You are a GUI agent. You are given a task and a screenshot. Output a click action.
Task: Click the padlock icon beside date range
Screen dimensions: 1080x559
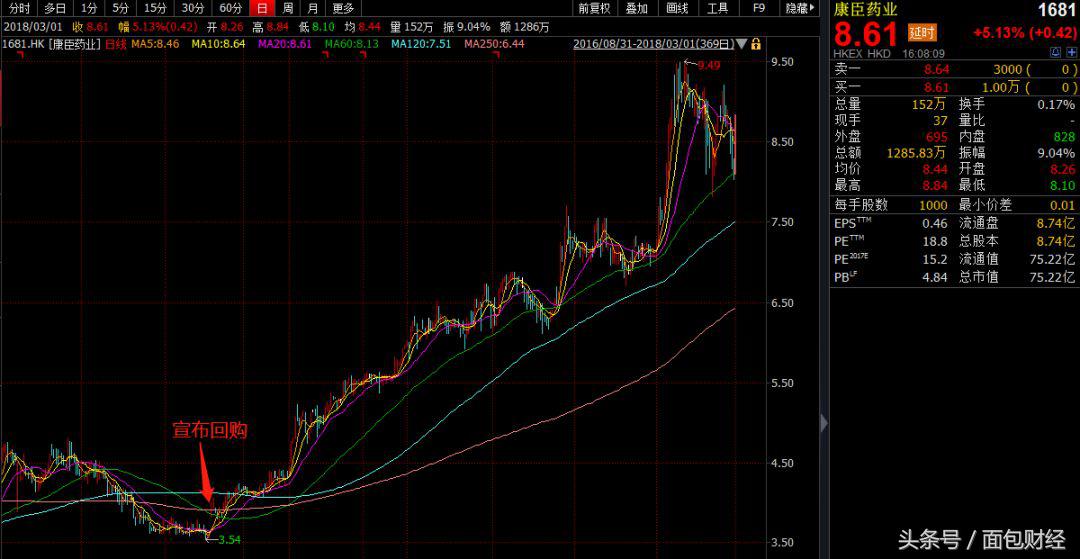756,44
